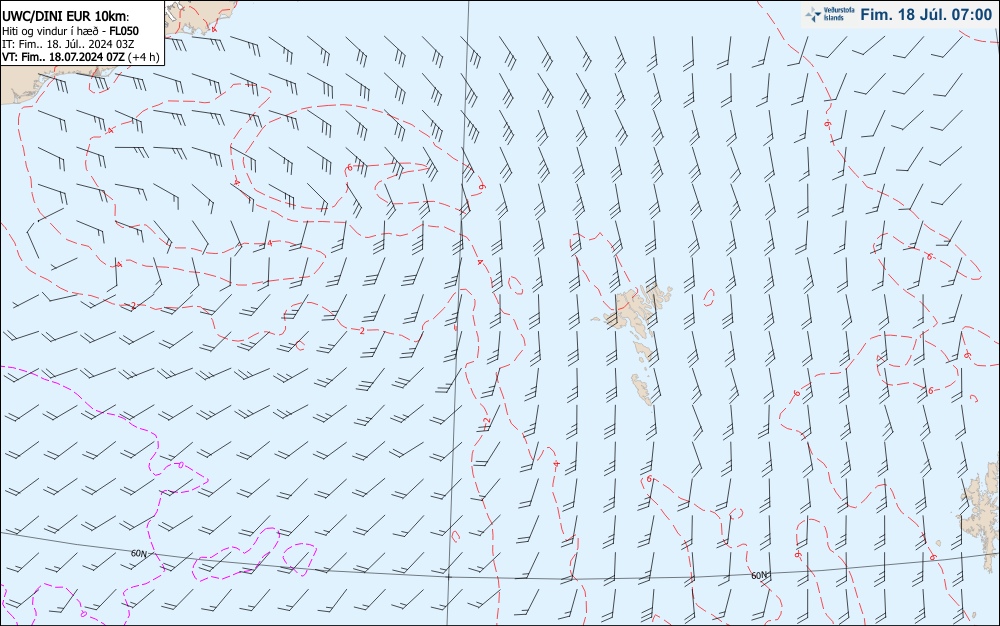Click the Veðurstofa Íslands logo

pos(830,15)
